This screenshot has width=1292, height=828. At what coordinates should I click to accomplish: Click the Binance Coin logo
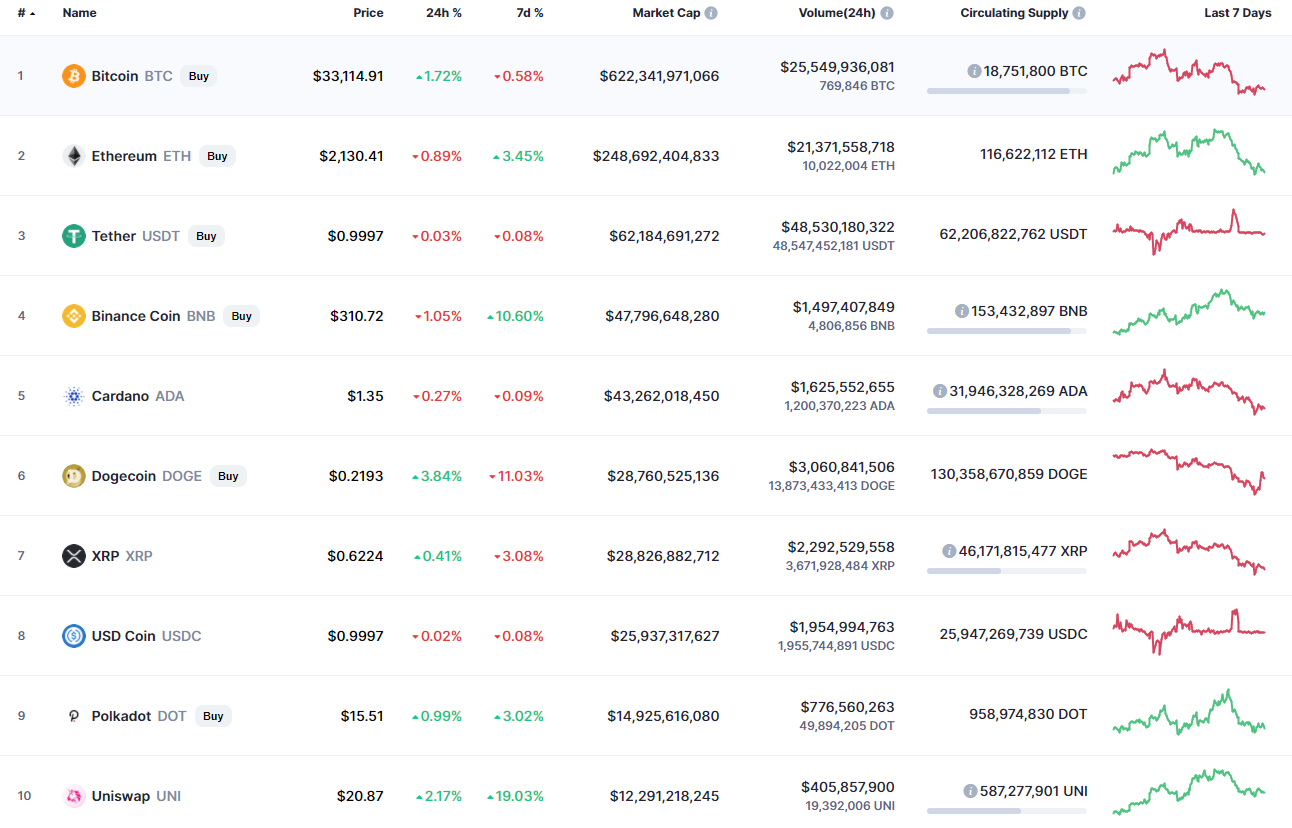pos(74,316)
